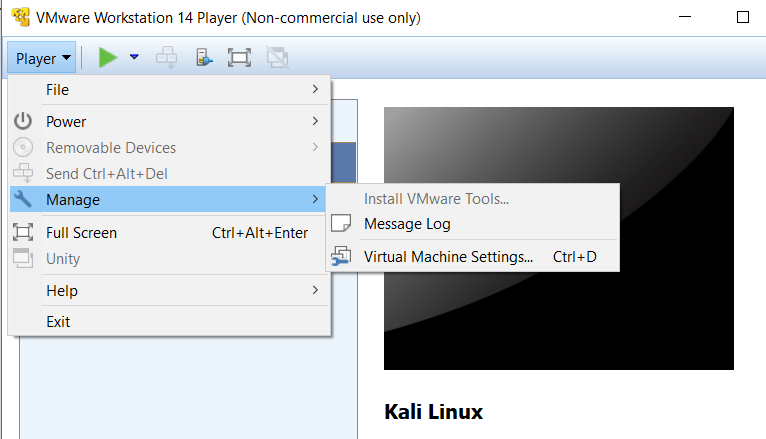Expand the Removable Devices submenu arrow
Image resolution: width=766 pixels, height=439 pixels.
(315, 147)
